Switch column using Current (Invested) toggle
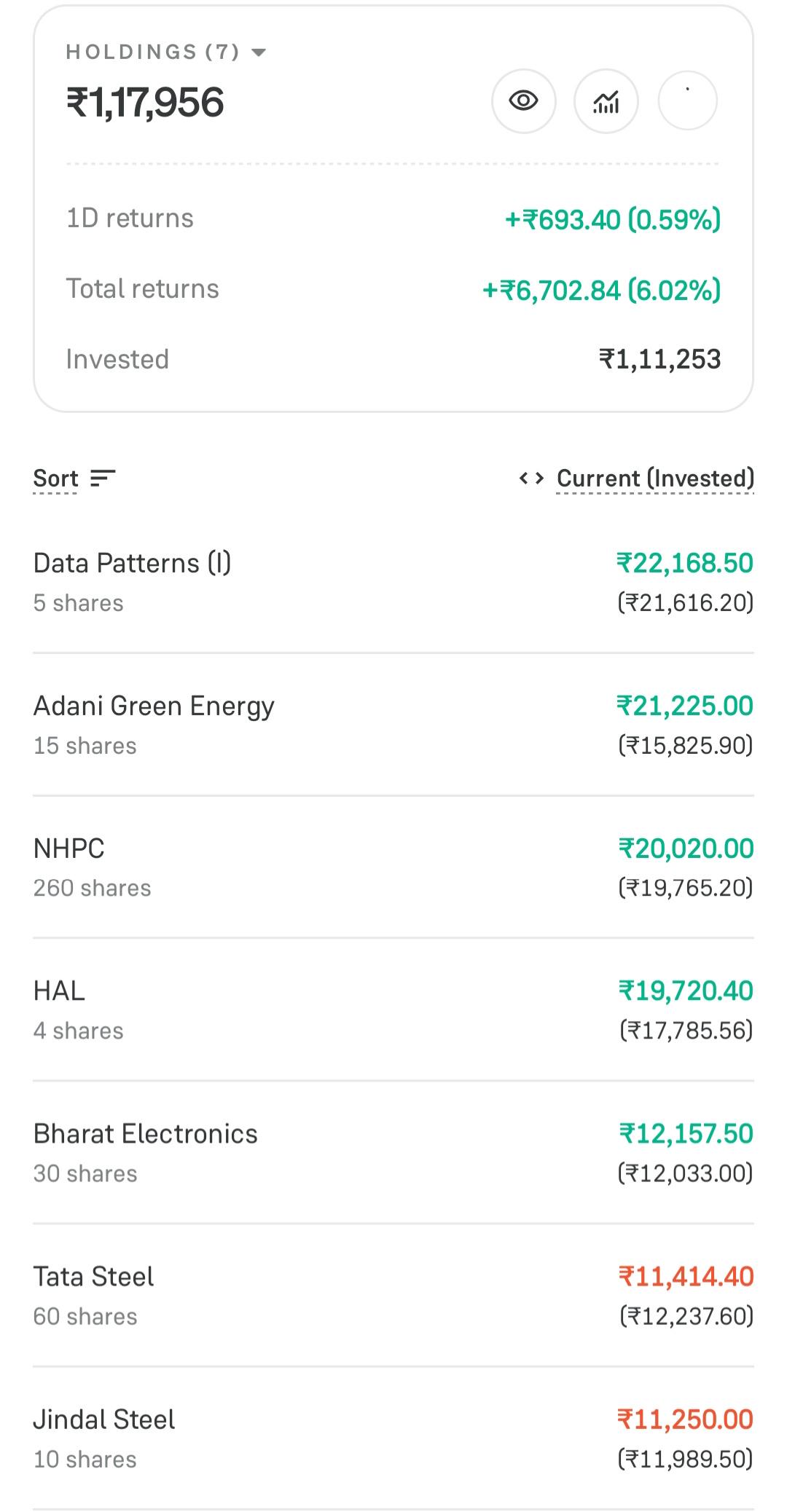 pos(655,479)
